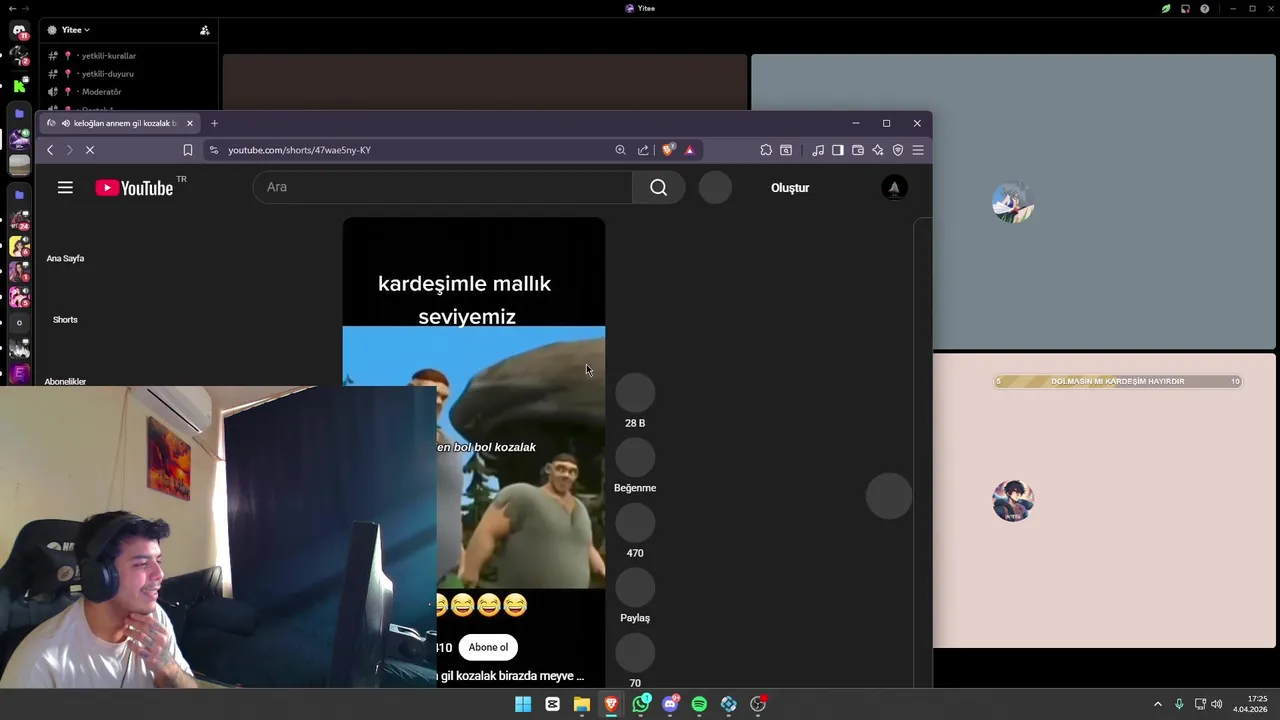Bookmark this page in Brave
The height and width of the screenshot is (720, 1280).
187,150
